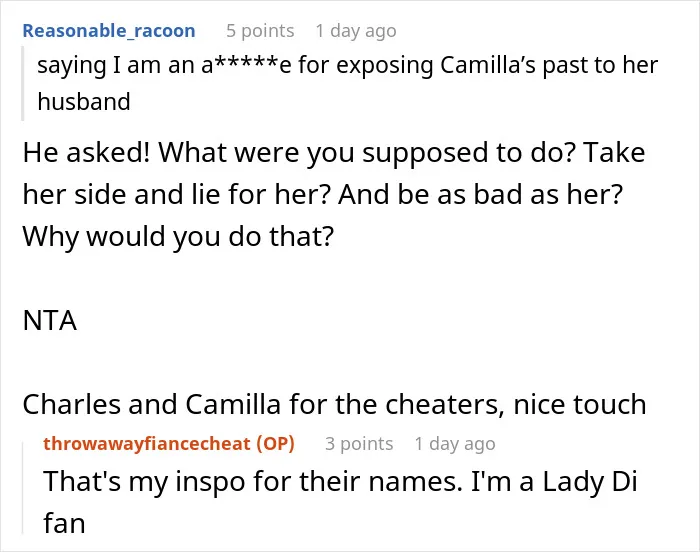Click the word fan ending the reply
The height and width of the screenshot is (552, 700).
pyautogui.click(x=64, y=523)
